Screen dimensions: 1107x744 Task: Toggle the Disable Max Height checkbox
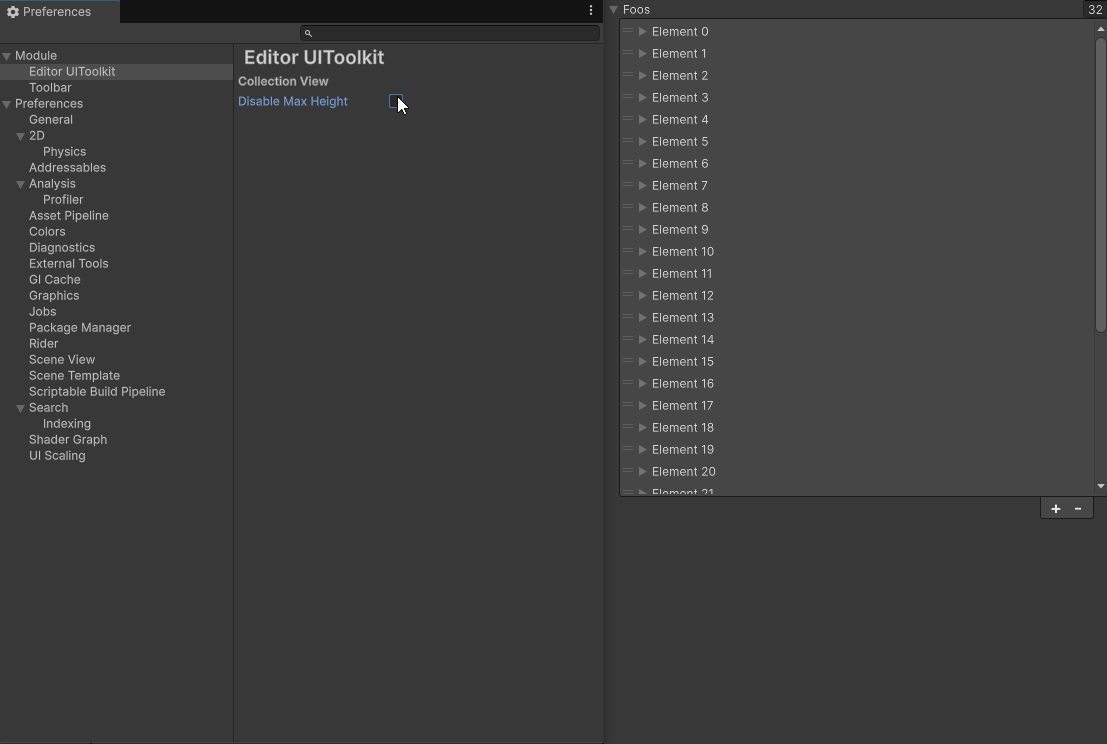point(396,101)
